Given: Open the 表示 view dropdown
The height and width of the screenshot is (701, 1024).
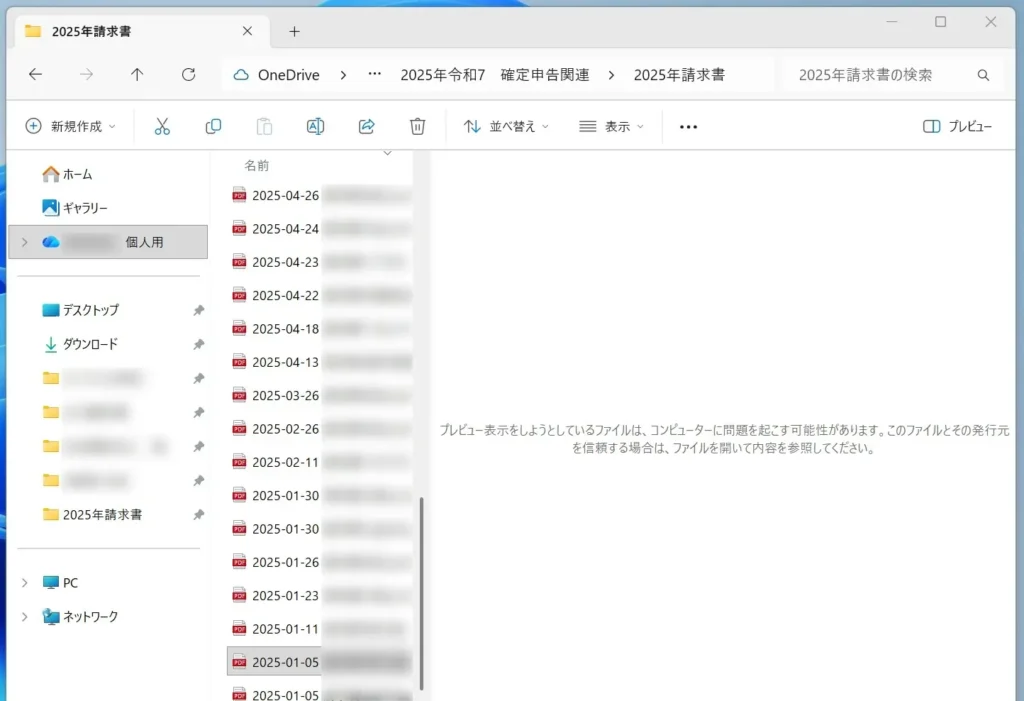Looking at the screenshot, I should (x=611, y=126).
